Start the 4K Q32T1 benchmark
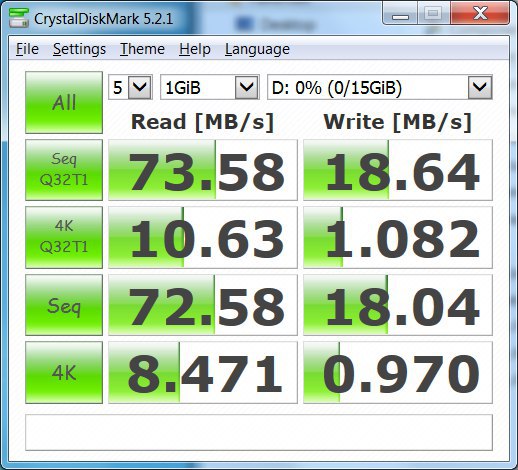This screenshot has height=470, width=518. pyautogui.click(x=64, y=237)
